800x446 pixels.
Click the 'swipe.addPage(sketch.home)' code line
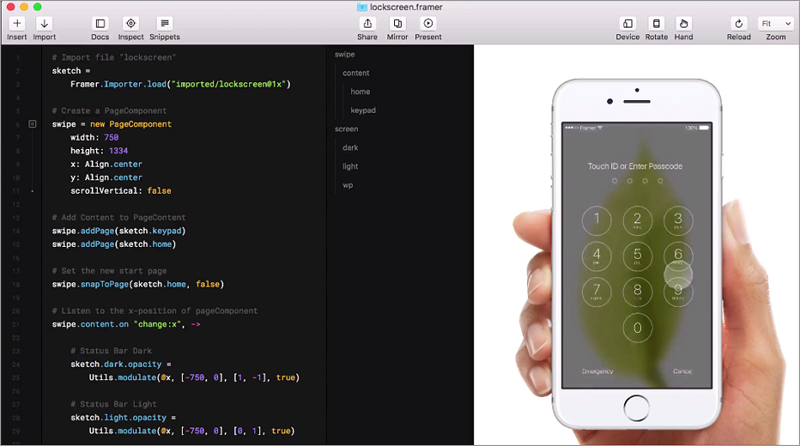(114, 244)
